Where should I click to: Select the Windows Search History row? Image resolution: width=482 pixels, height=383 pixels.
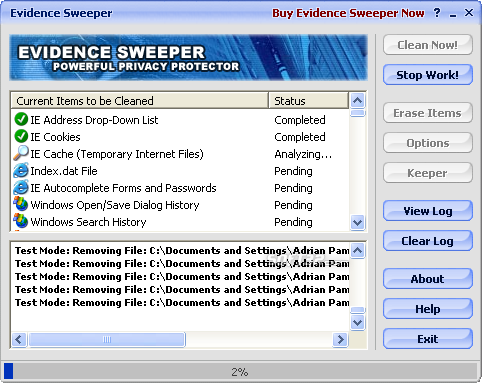[180, 222]
